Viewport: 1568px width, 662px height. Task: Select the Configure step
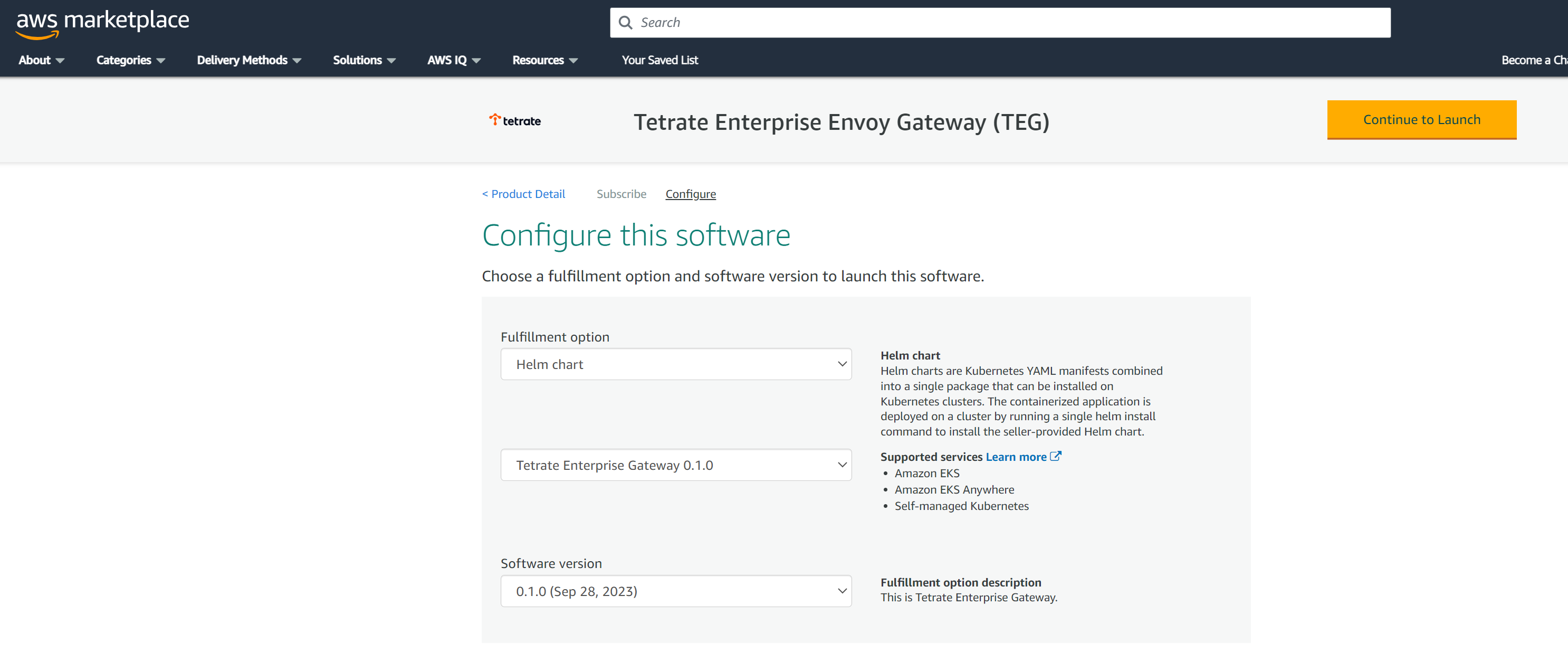pos(690,194)
